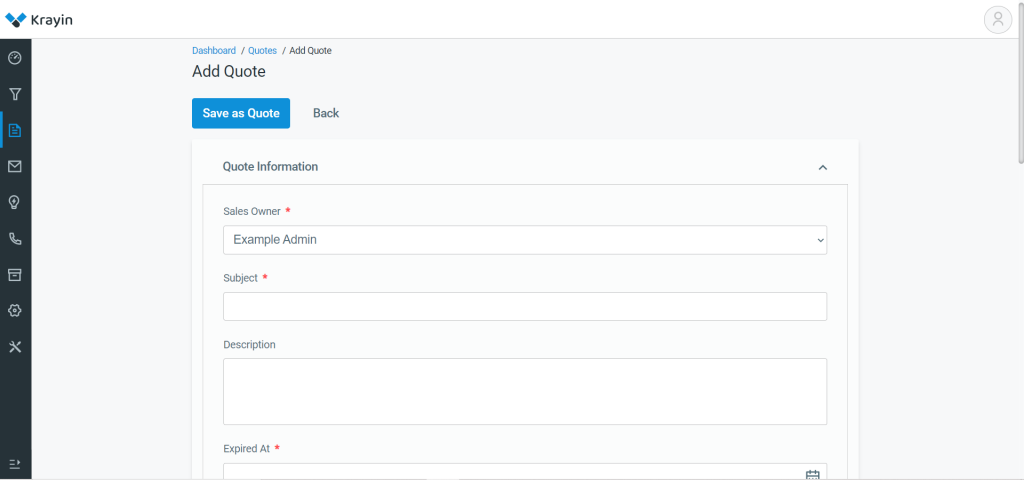The height and width of the screenshot is (480, 1024).
Task: Open Products archive box icon in sidebar
Action: point(15,274)
